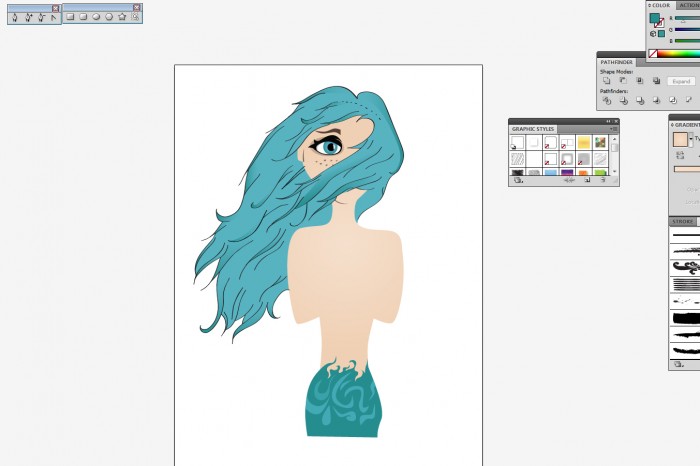The height and width of the screenshot is (466, 700).
Task: Select the Delete Anchor Point tool
Action: click(41, 17)
